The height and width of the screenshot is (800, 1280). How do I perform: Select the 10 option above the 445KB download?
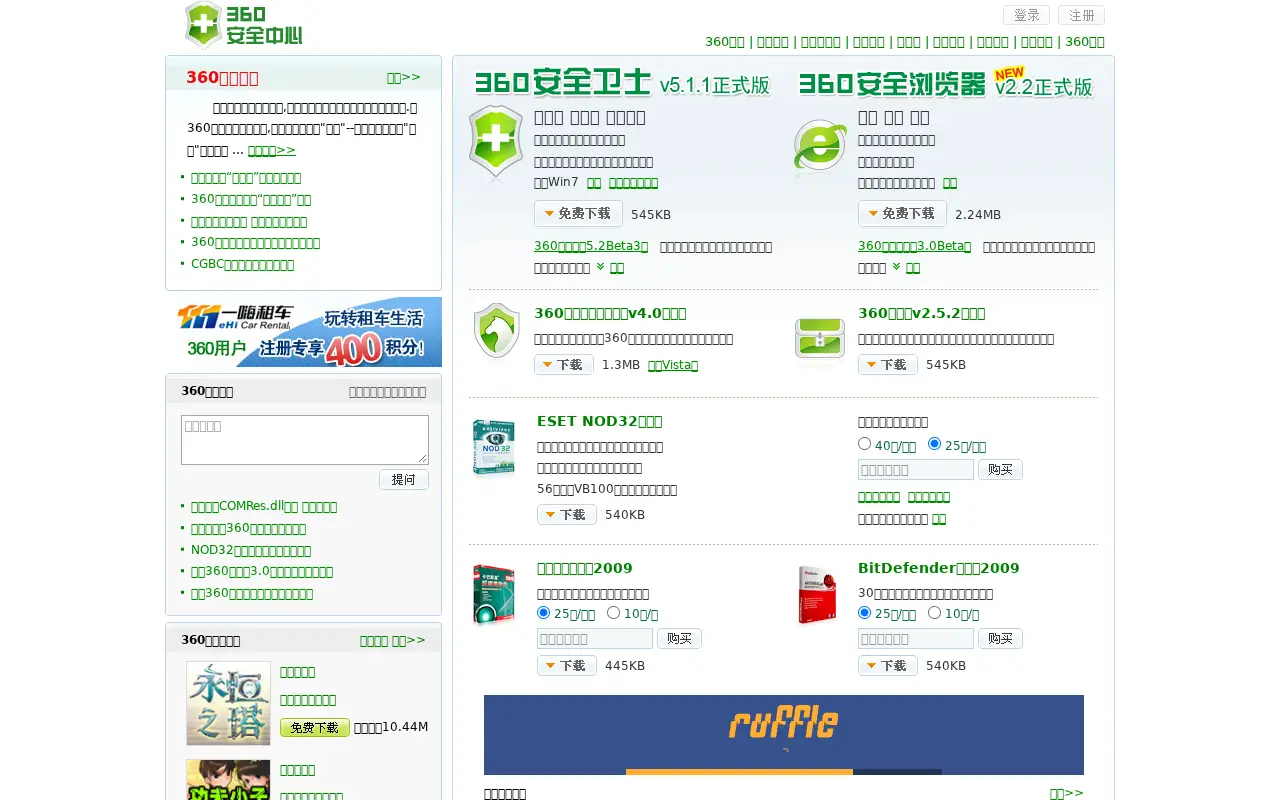[x=614, y=613]
